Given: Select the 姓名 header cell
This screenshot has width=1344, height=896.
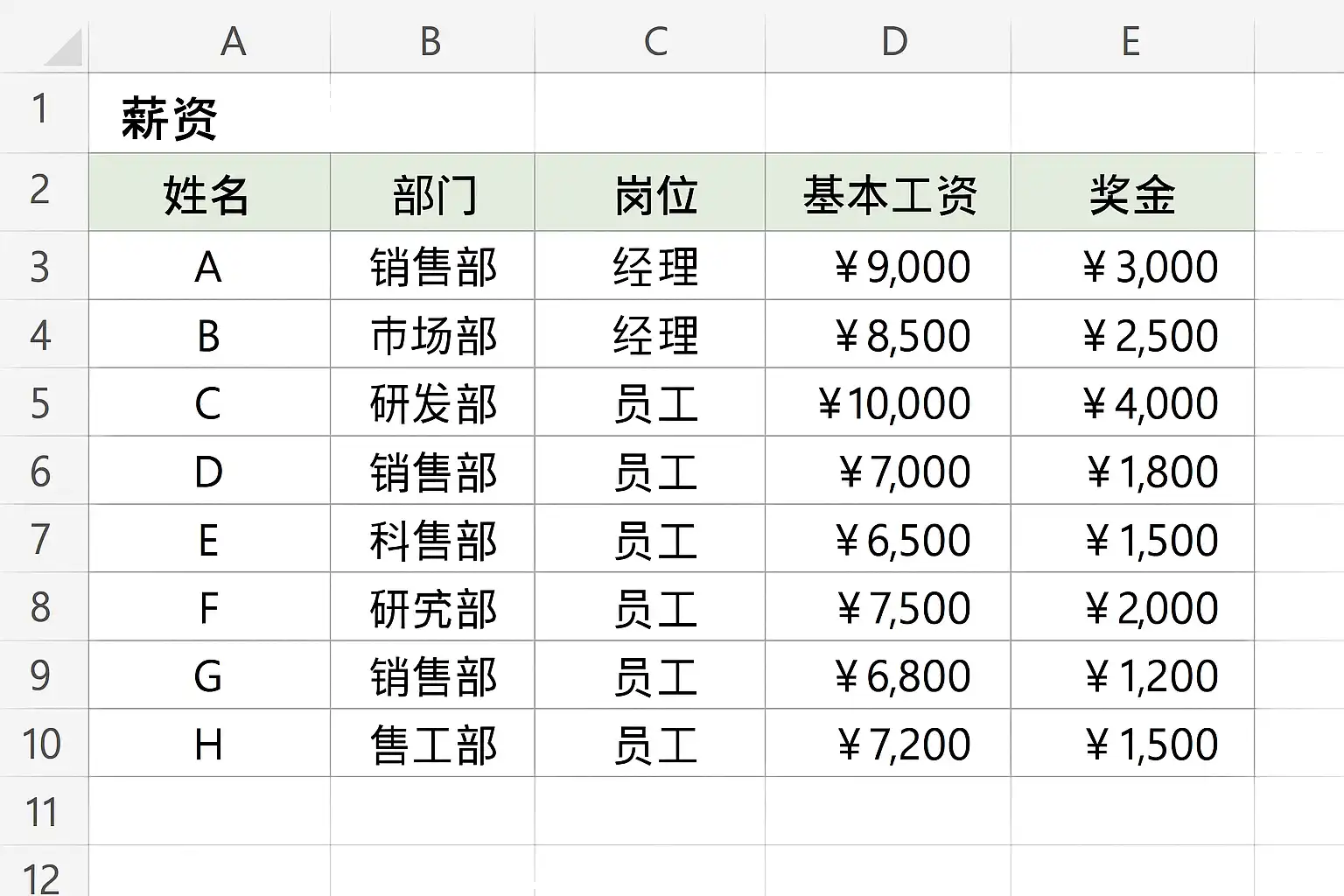Looking at the screenshot, I should click(207, 194).
